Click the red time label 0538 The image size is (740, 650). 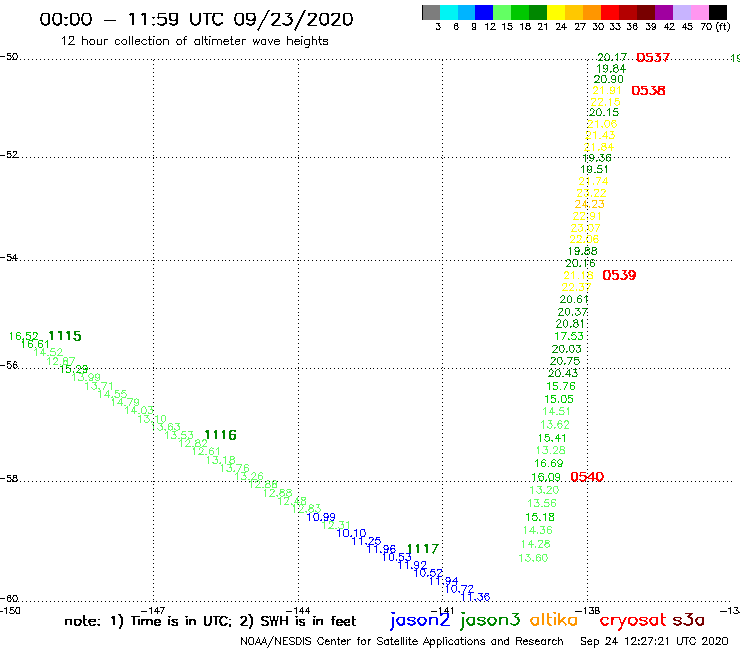click(648, 91)
